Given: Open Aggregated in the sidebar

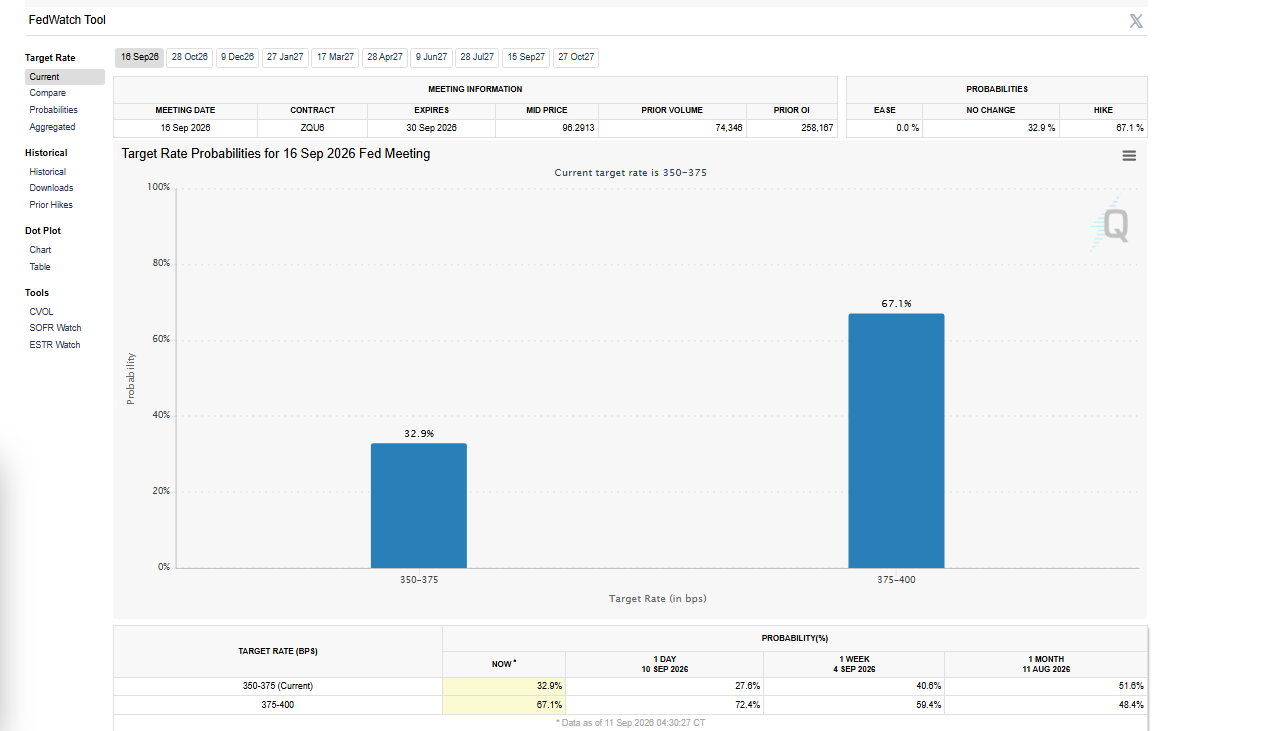Looking at the screenshot, I should 52,127.
